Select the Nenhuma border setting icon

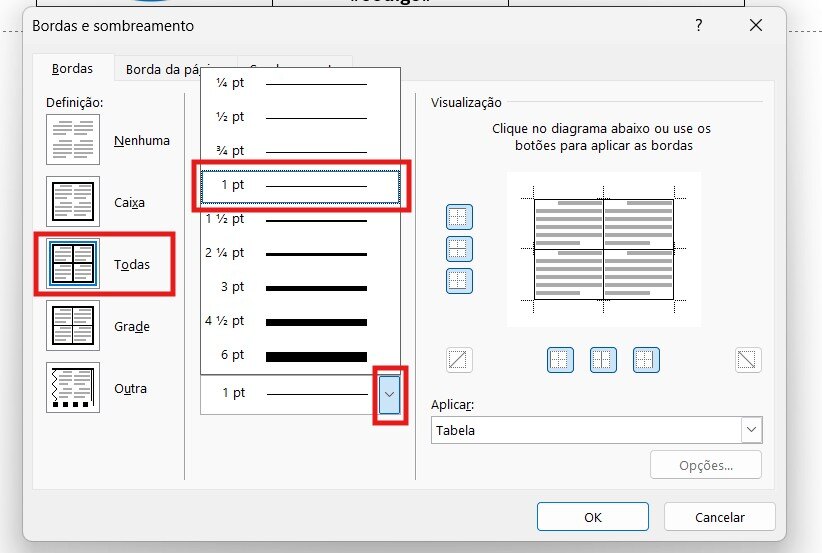[73, 140]
